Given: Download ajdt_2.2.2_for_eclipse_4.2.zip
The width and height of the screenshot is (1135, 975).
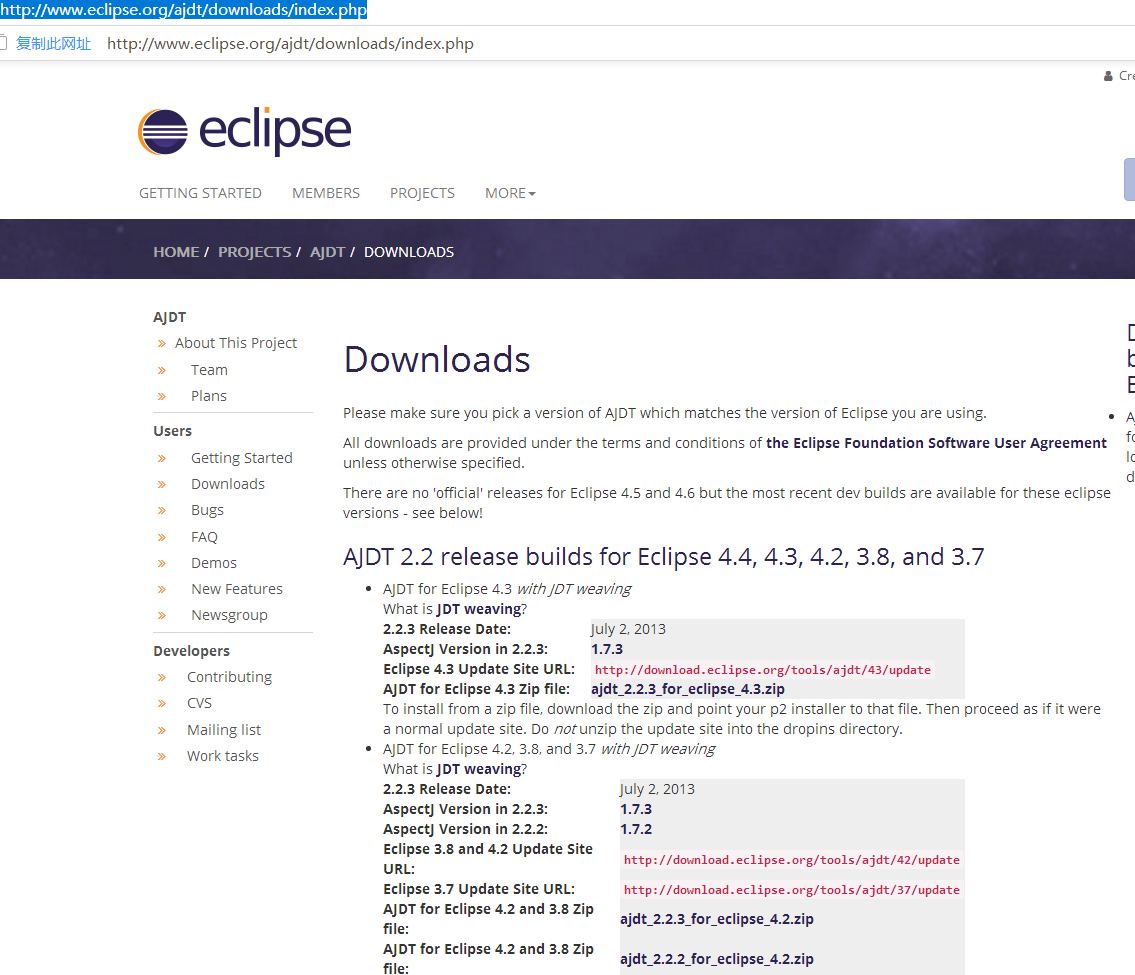Looking at the screenshot, I should [x=717, y=959].
